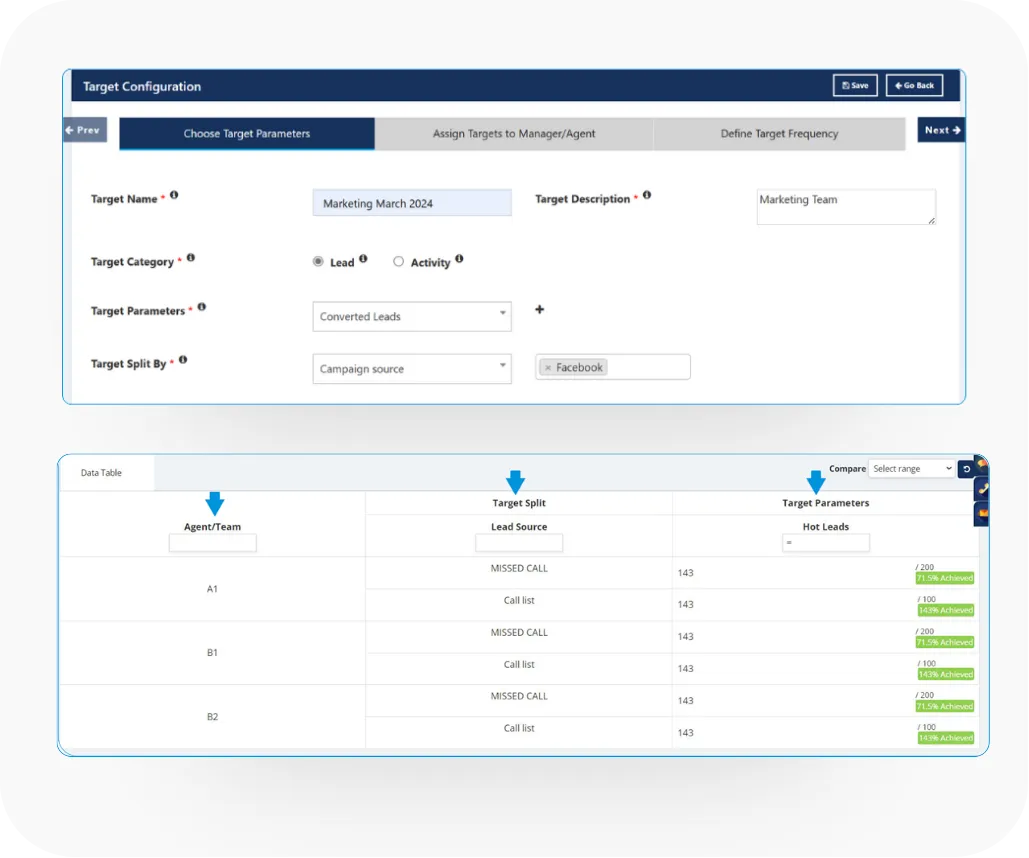Select the Lead radio button
Viewport: 1029px width, 858px height.
[x=318, y=261]
